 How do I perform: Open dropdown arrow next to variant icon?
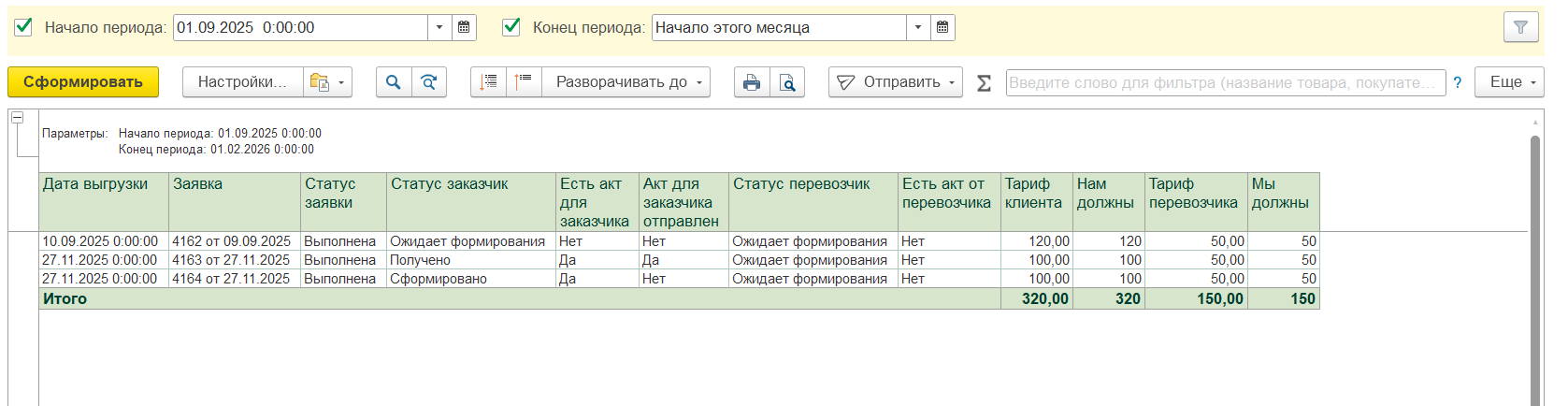coord(342,82)
